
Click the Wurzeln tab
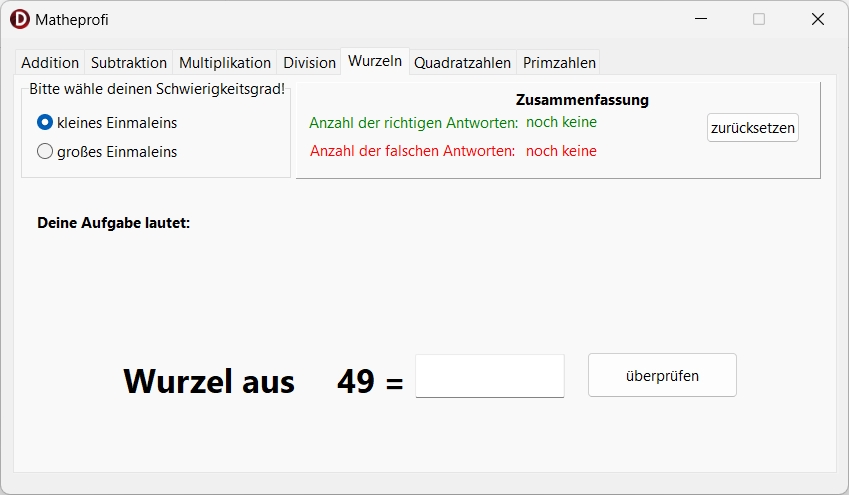[x=375, y=61]
